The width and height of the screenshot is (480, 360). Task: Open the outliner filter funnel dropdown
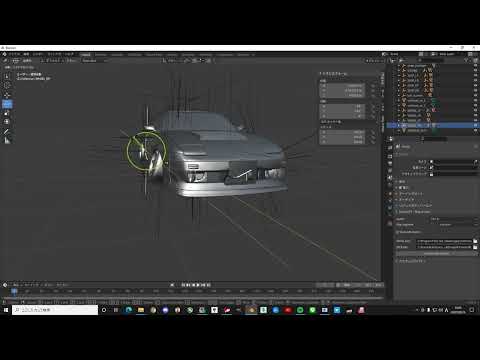tap(467, 60)
